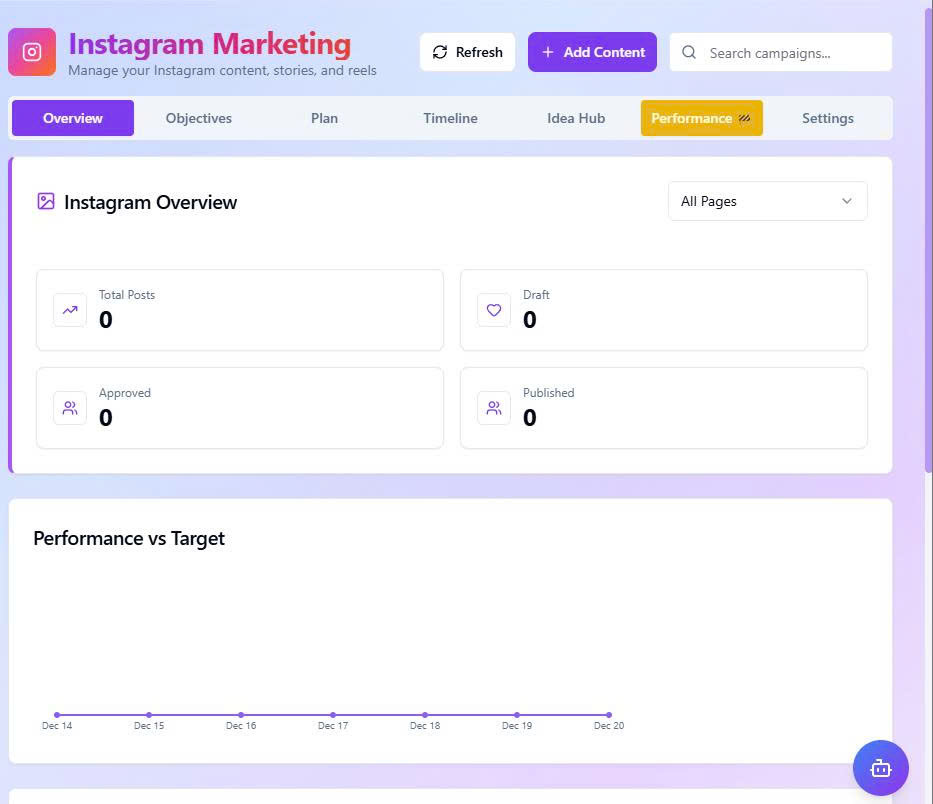
Task: Open the Settings tab
Action: coord(827,118)
